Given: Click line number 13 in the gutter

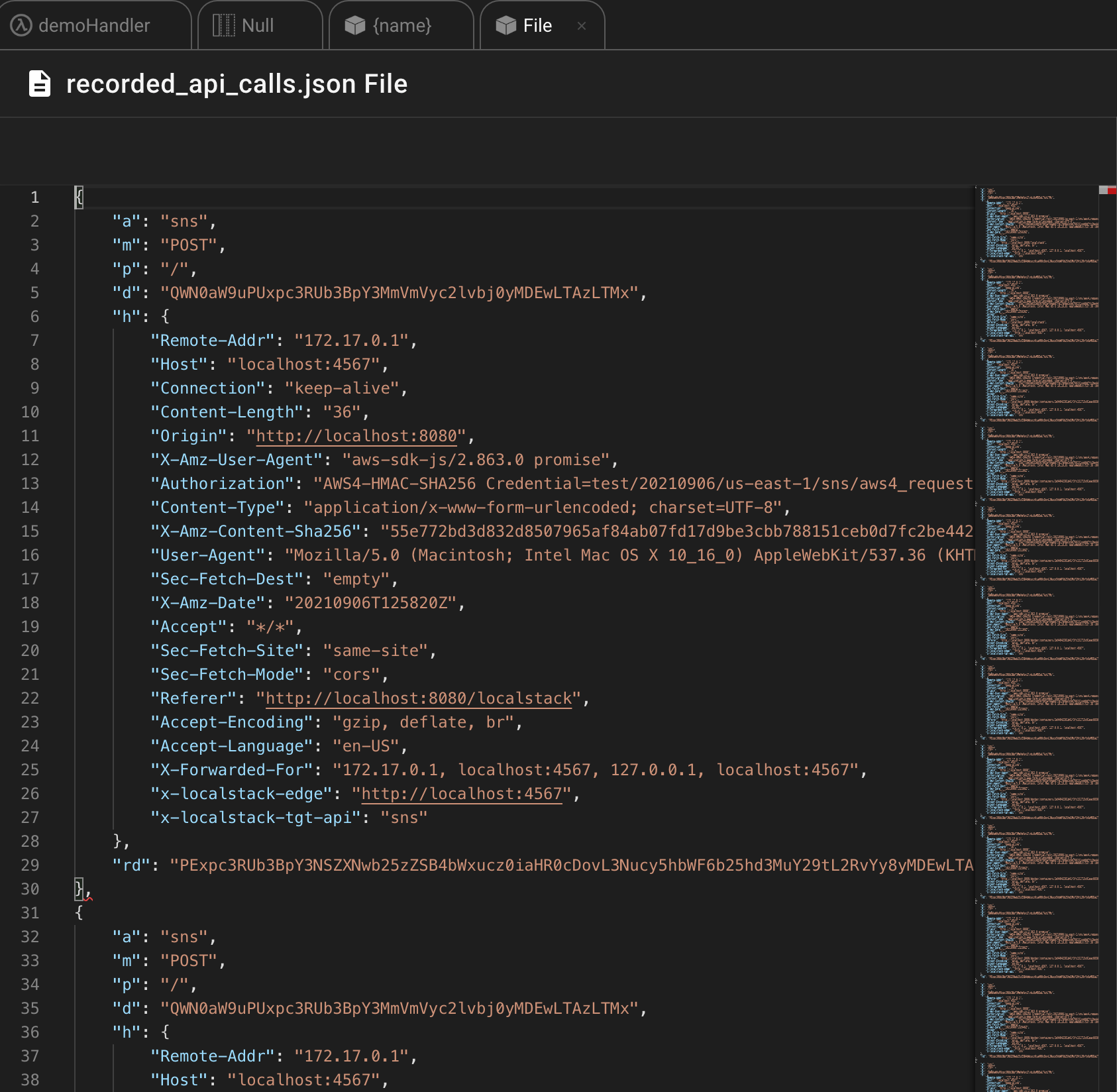Looking at the screenshot, I should point(30,483).
